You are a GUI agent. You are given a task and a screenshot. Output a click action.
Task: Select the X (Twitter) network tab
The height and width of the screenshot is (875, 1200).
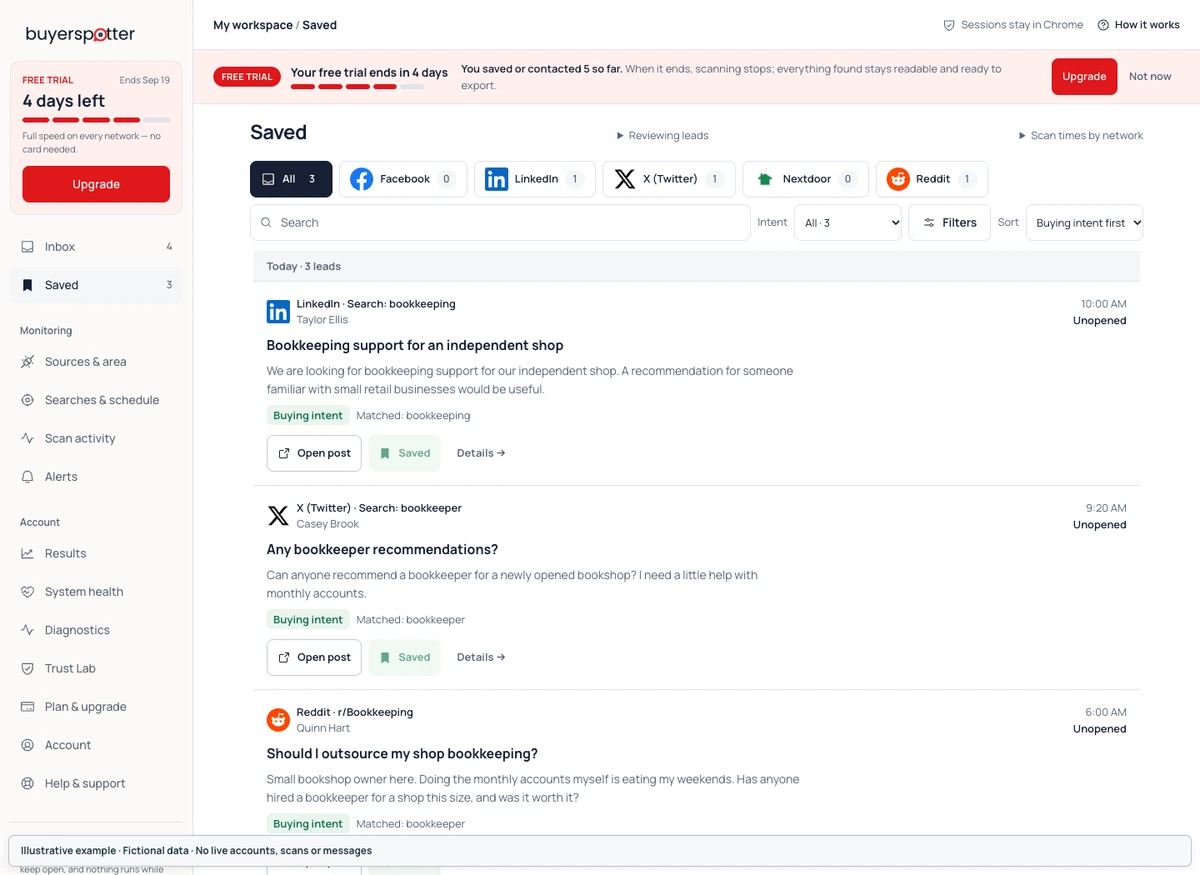coord(669,179)
